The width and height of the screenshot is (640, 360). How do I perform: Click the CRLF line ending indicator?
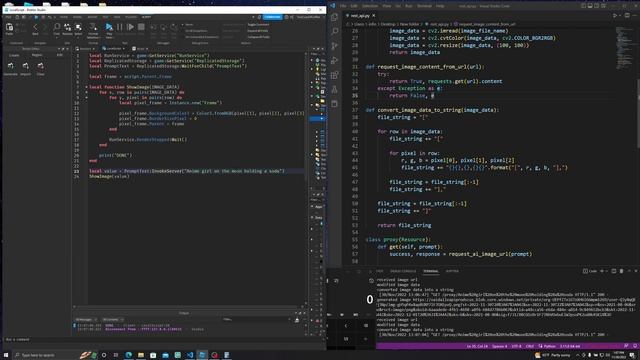point(530,346)
